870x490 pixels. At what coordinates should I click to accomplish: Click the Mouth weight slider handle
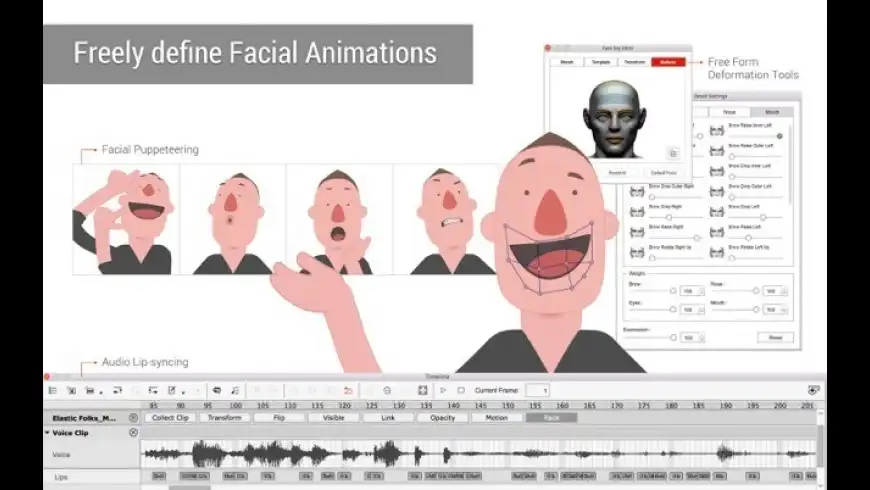point(756,310)
